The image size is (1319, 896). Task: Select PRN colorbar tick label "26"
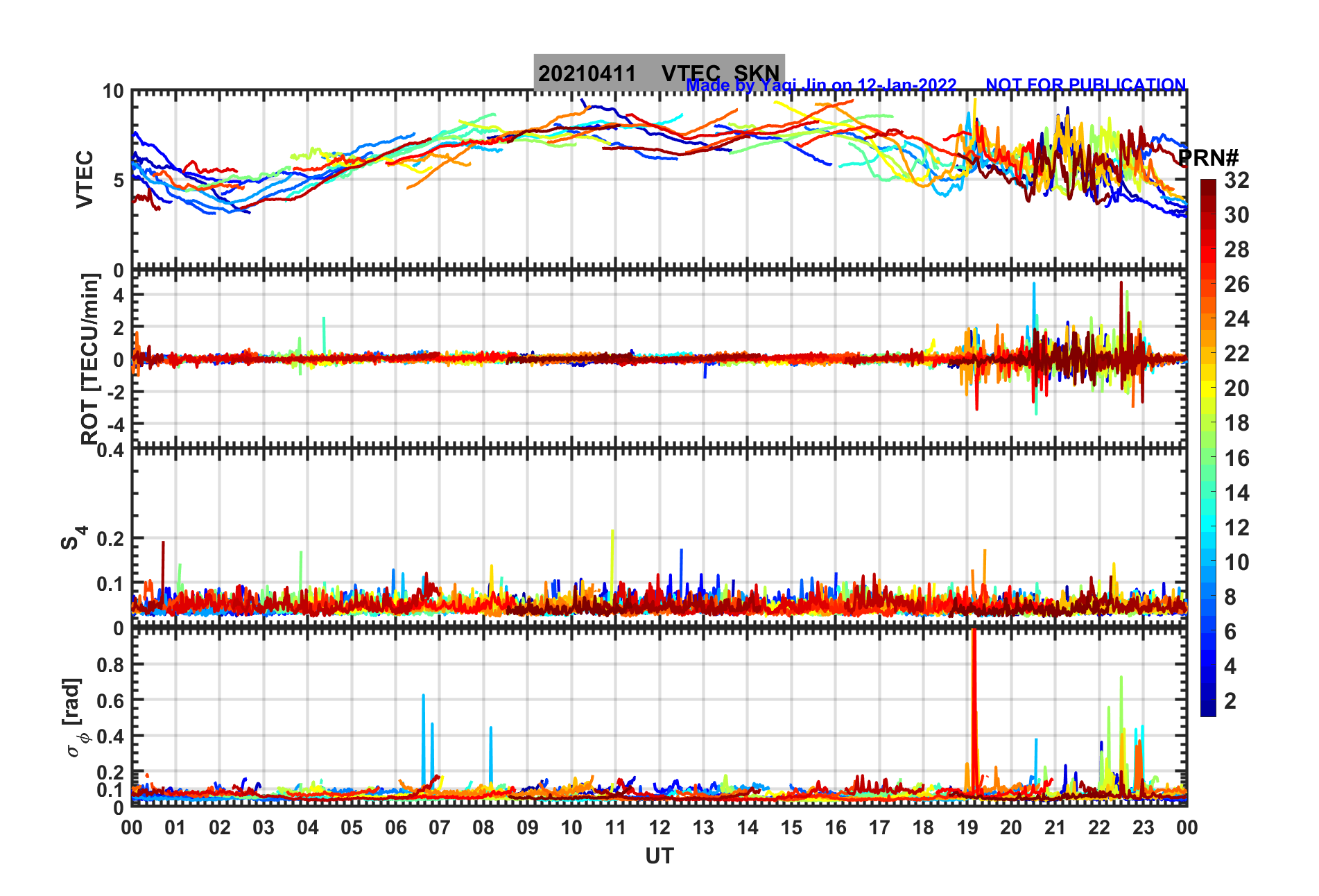click(1236, 284)
